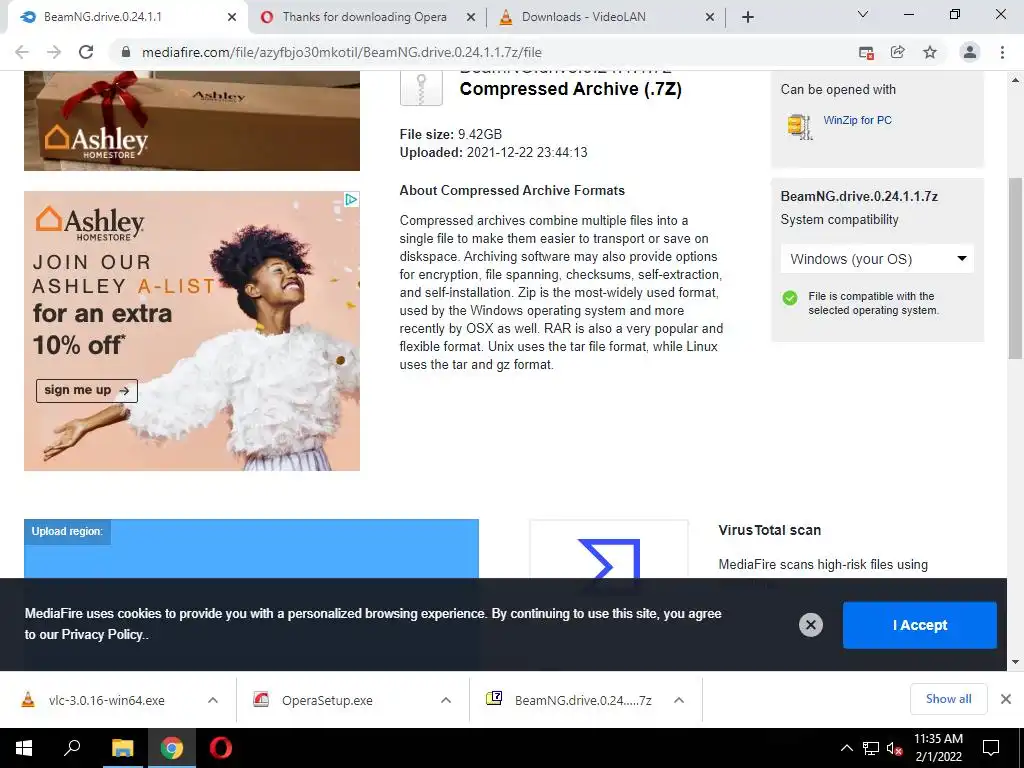Reload the MediaFire page
The width and height of the screenshot is (1024, 768).
tap(86, 52)
